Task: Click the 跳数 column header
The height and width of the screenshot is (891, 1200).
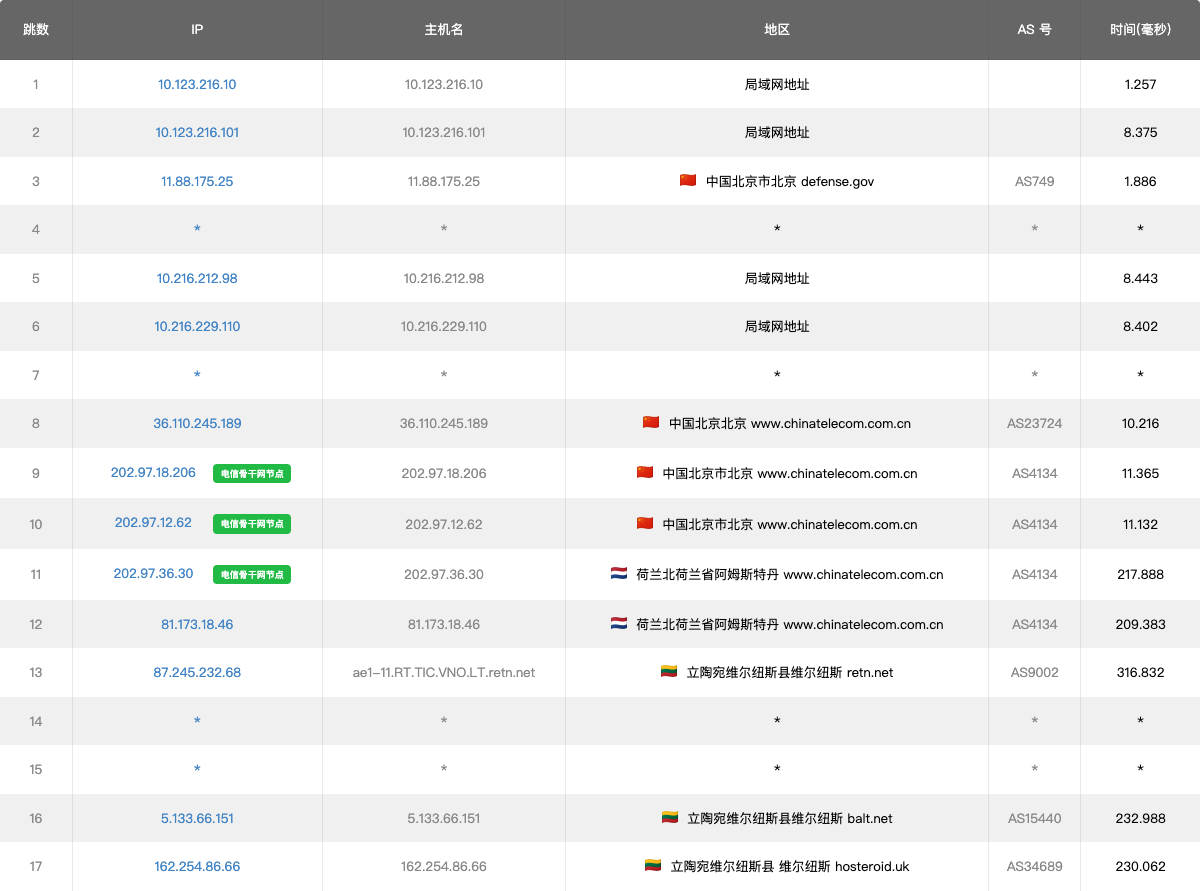Action: [x=36, y=30]
